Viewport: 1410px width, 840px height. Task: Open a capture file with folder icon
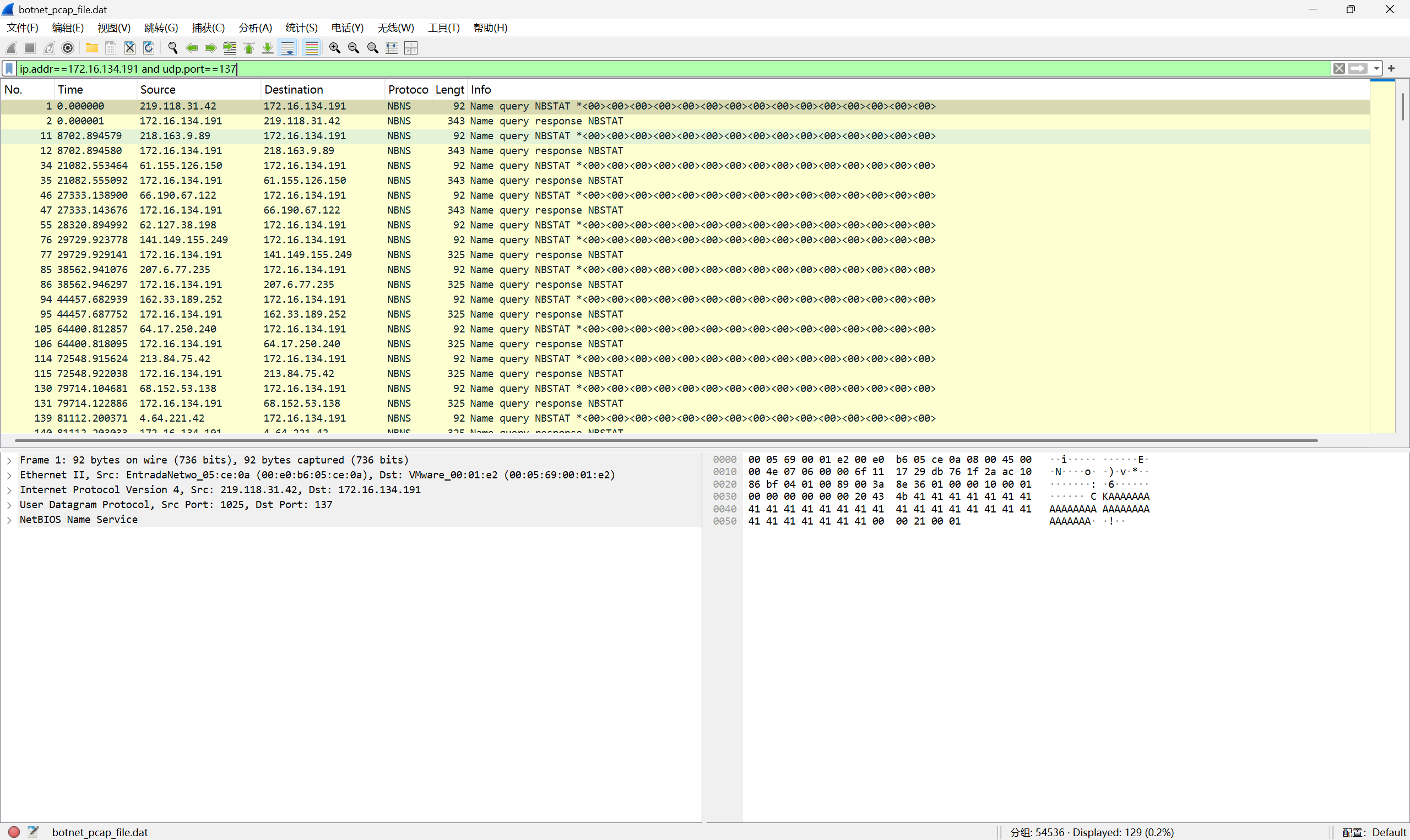(x=92, y=48)
